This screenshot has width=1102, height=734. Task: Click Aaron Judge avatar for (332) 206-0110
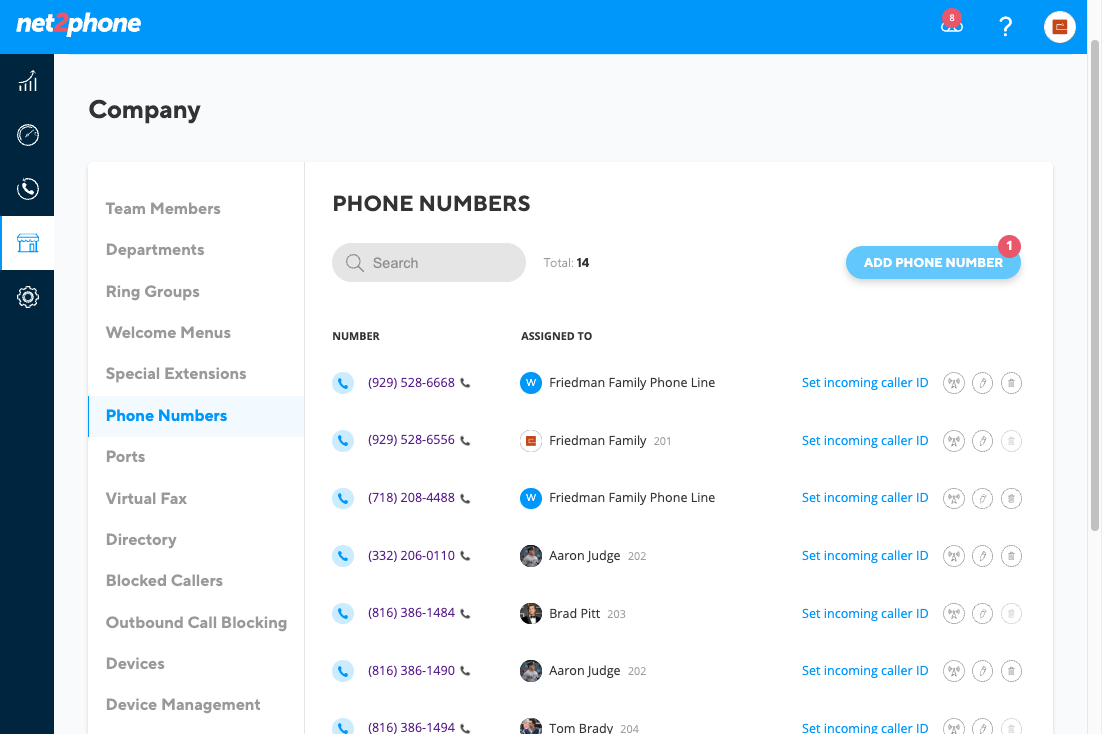[531, 556]
